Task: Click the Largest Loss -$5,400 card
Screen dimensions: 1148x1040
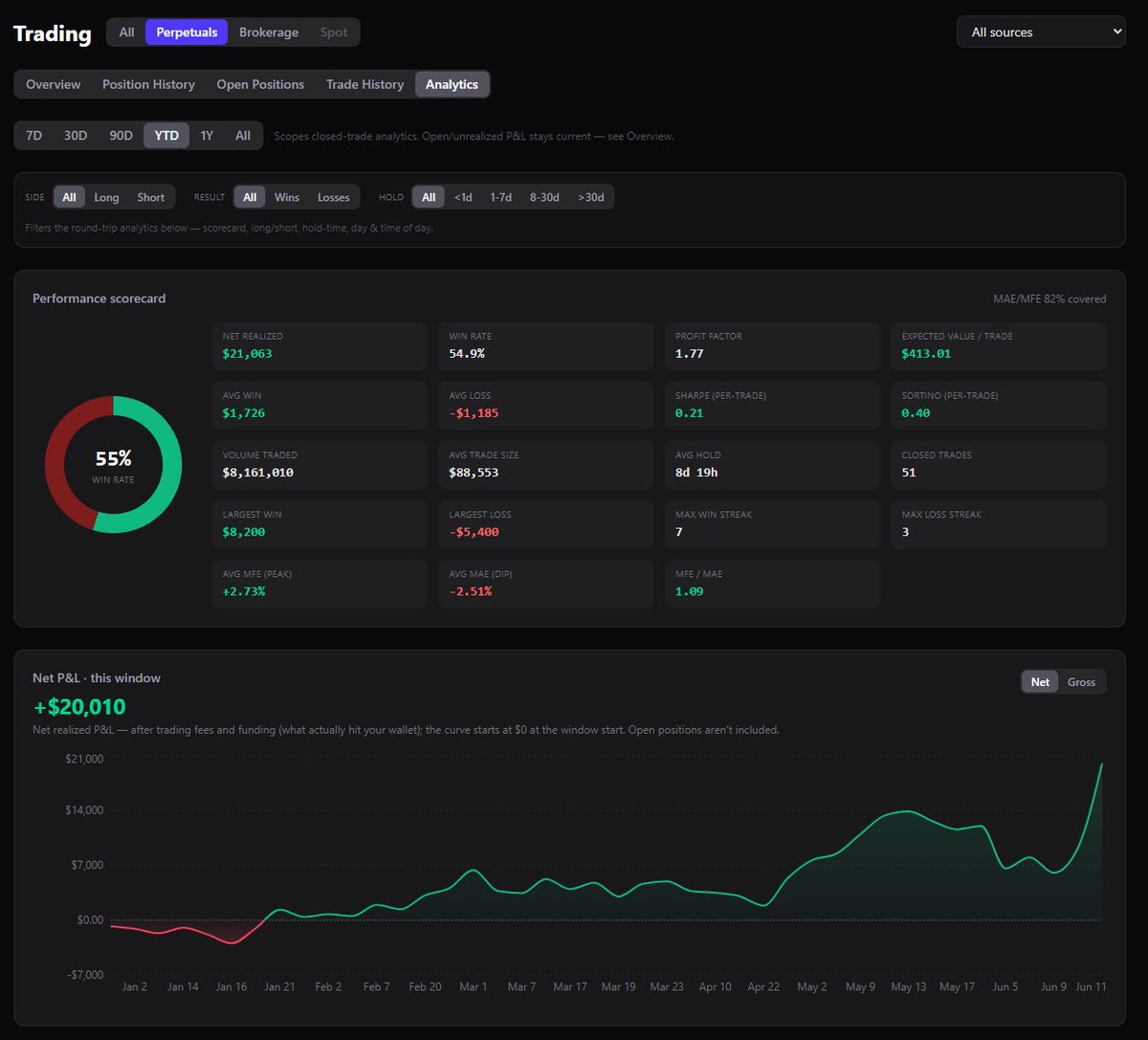Action: click(546, 523)
